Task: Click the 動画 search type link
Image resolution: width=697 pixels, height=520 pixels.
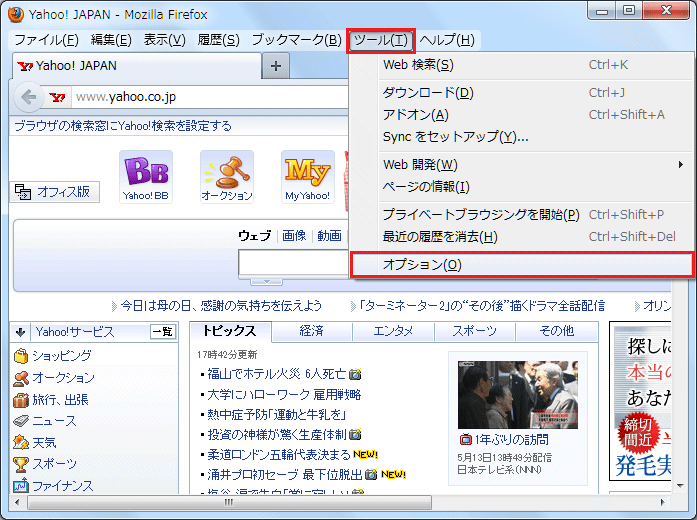Action: tap(329, 236)
